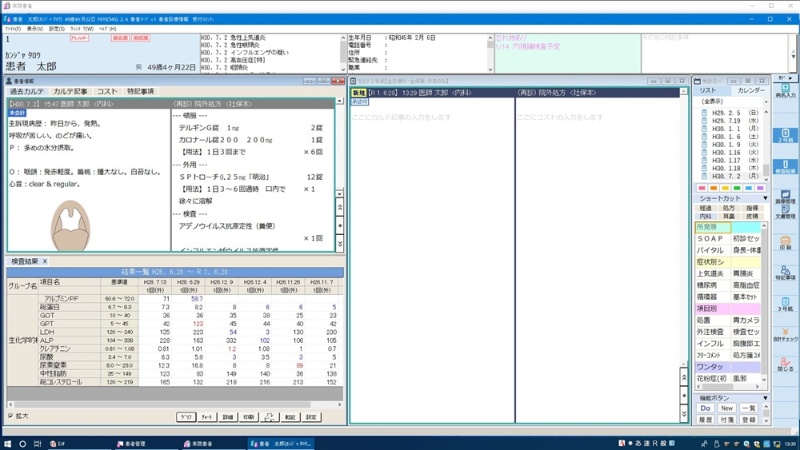Viewport: 800px width, 450px height.
Task: Click the Windows Start button
Action: pyautogui.click(x=8, y=443)
